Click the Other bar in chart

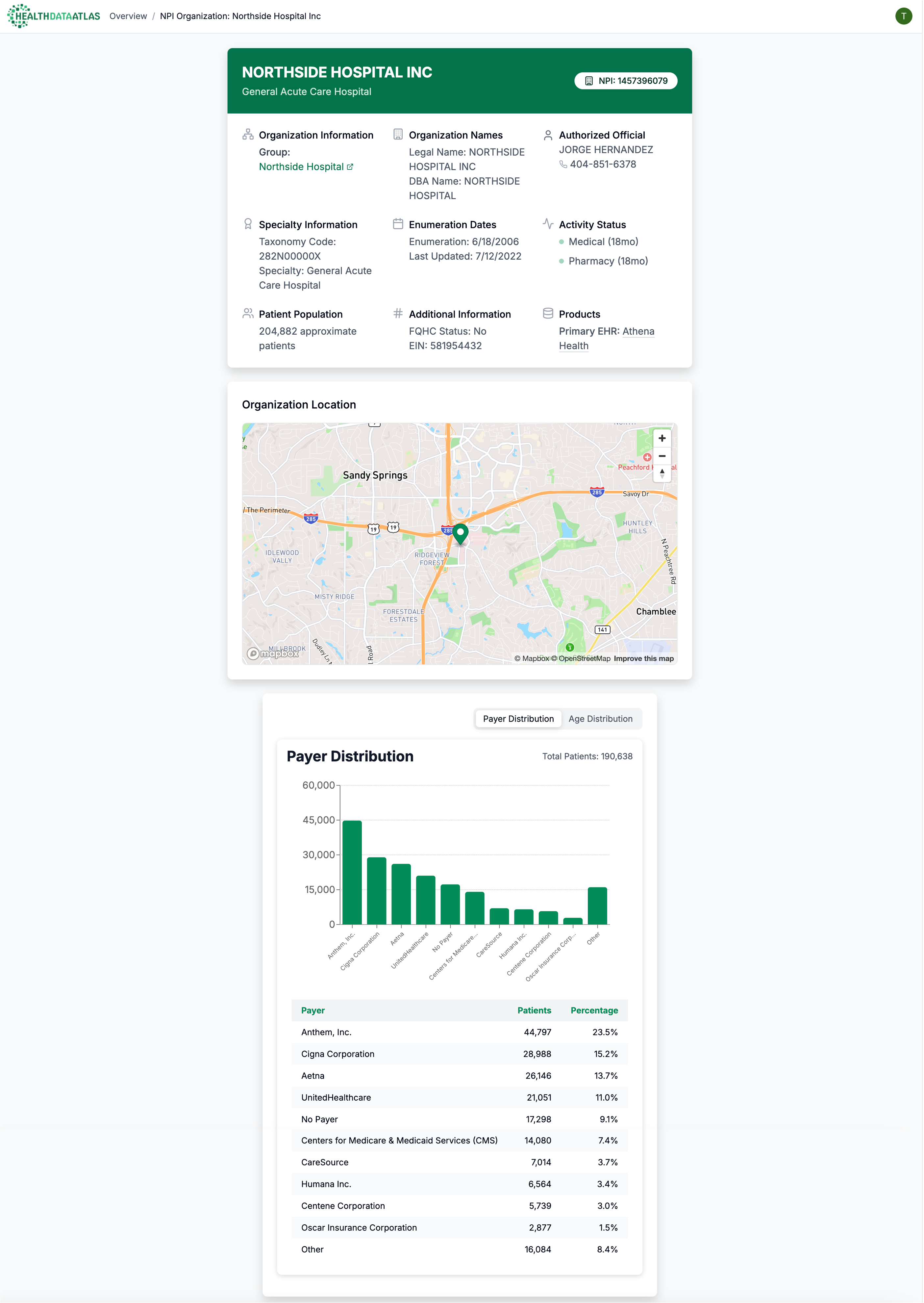597,905
